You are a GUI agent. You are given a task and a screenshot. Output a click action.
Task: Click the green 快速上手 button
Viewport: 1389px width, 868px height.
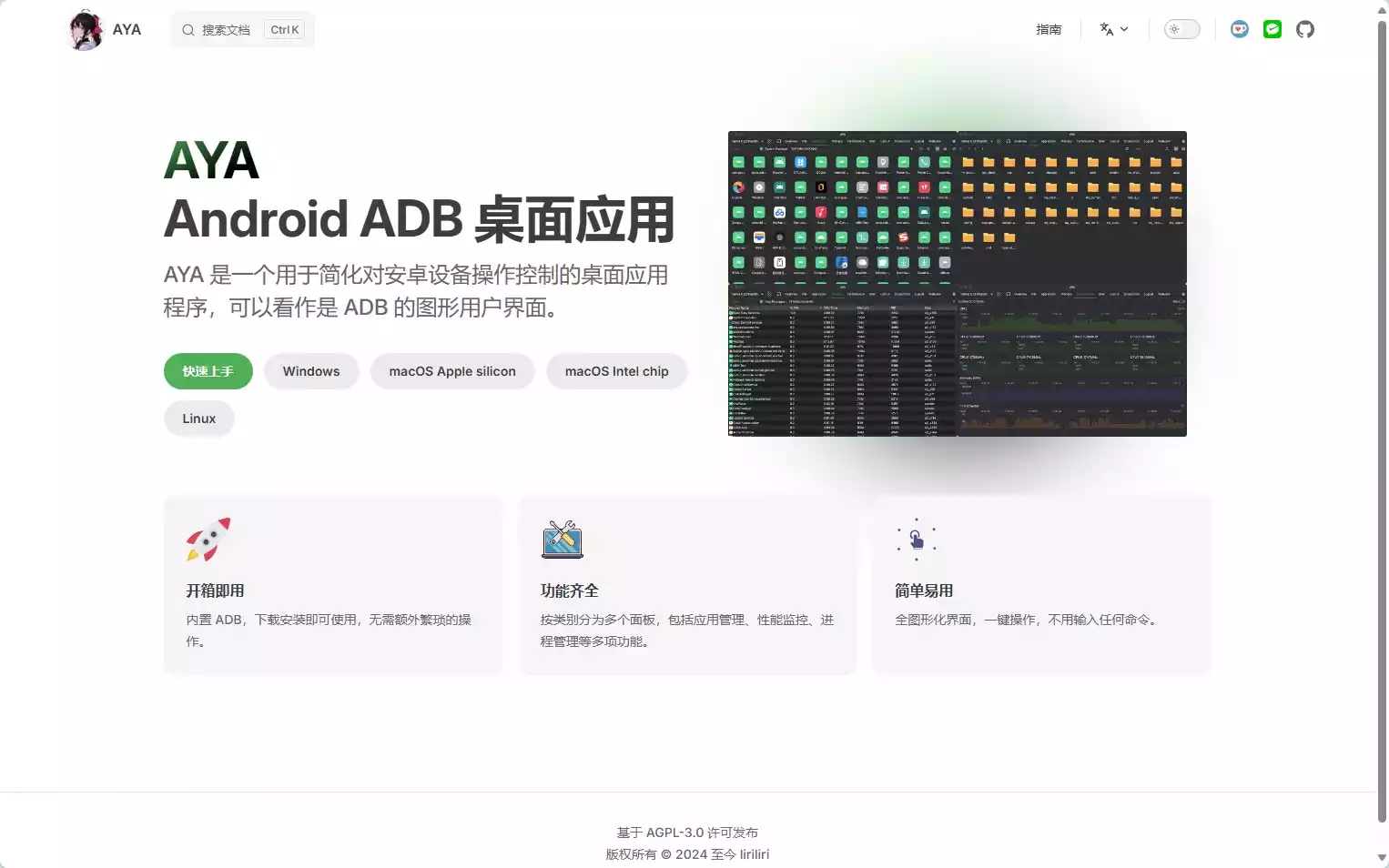tap(208, 371)
